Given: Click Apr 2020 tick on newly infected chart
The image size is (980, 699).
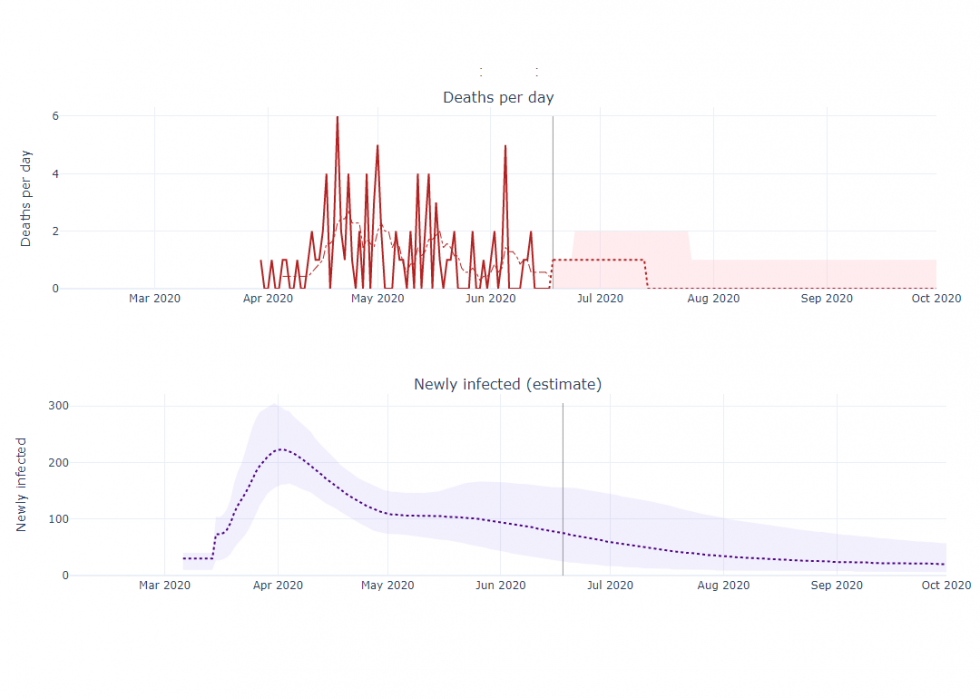Looking at the screenshot, I should click(x=278, y=585).
